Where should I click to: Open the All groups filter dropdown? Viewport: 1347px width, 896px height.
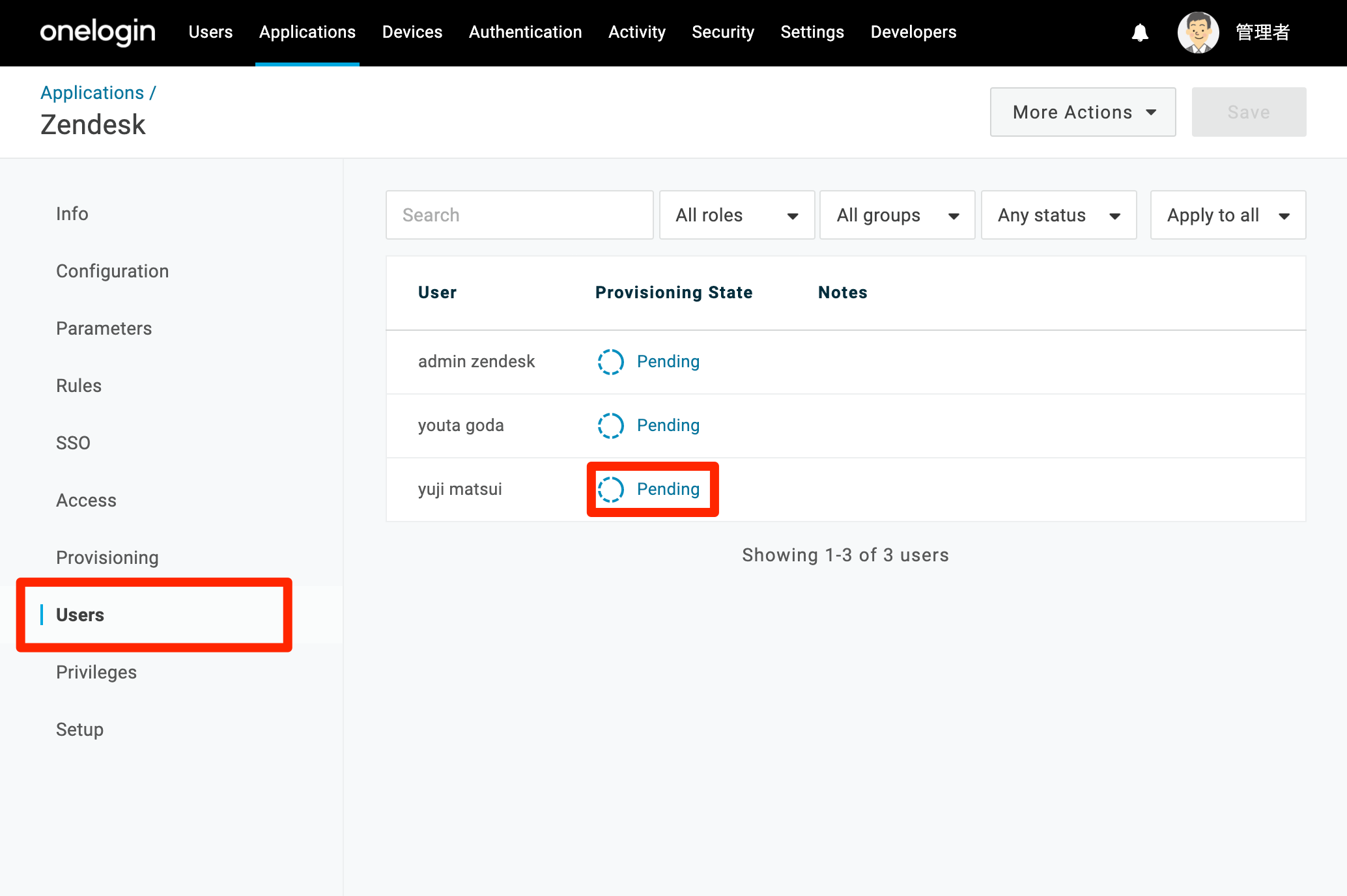click(897, 215)
